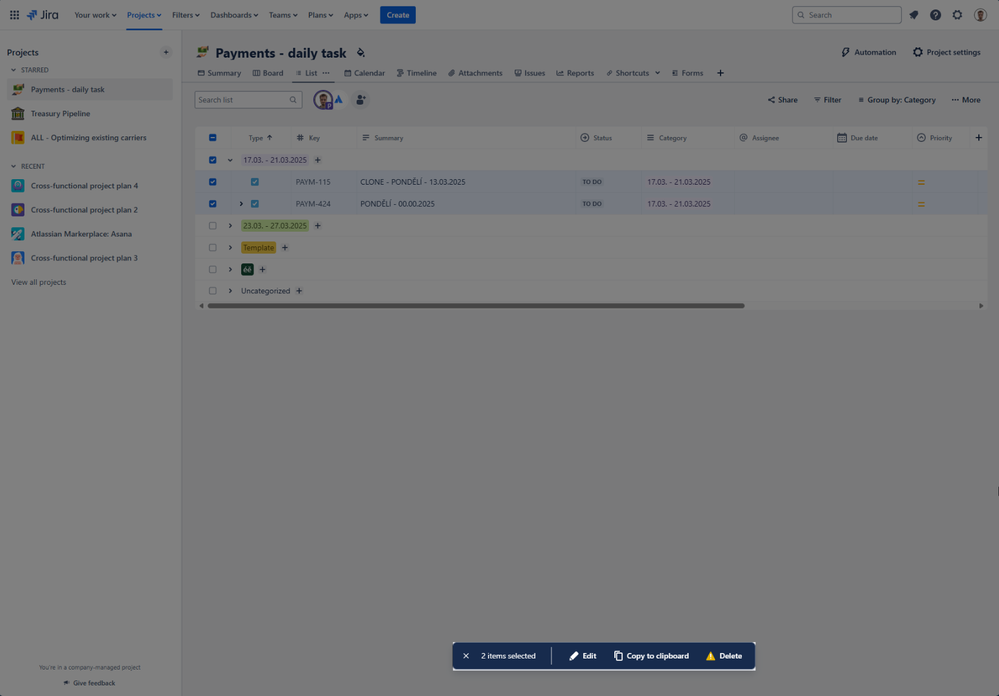Screen dimensions: 999x696
Task: Uncheck the PAYM-424 row checkbox
Action: tap(213, 204)
